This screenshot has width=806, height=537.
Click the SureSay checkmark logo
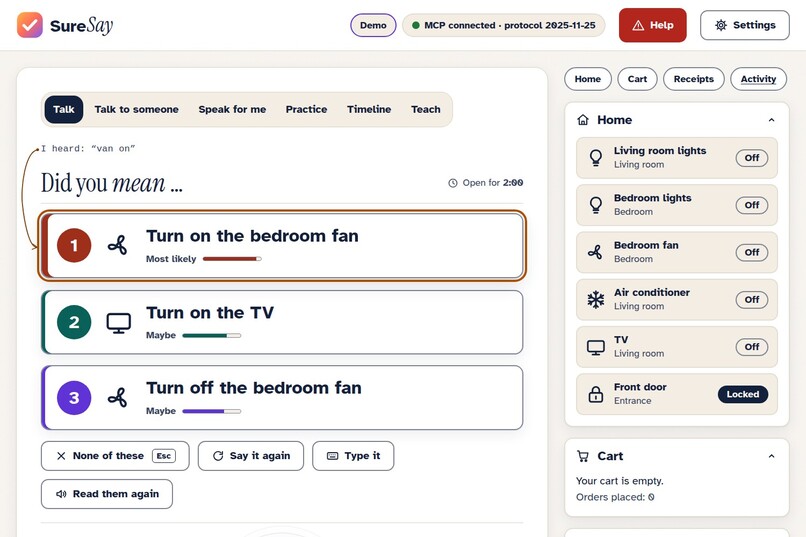[x=30, y=25]
